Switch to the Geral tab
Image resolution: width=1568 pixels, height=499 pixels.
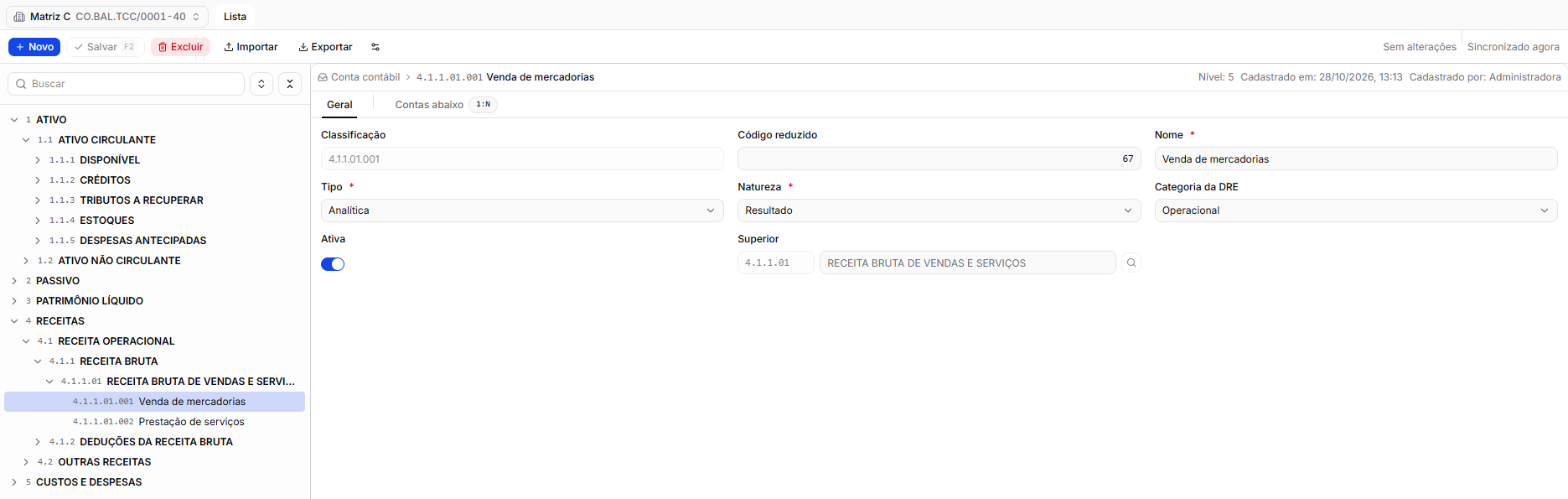tap(339, 104)
